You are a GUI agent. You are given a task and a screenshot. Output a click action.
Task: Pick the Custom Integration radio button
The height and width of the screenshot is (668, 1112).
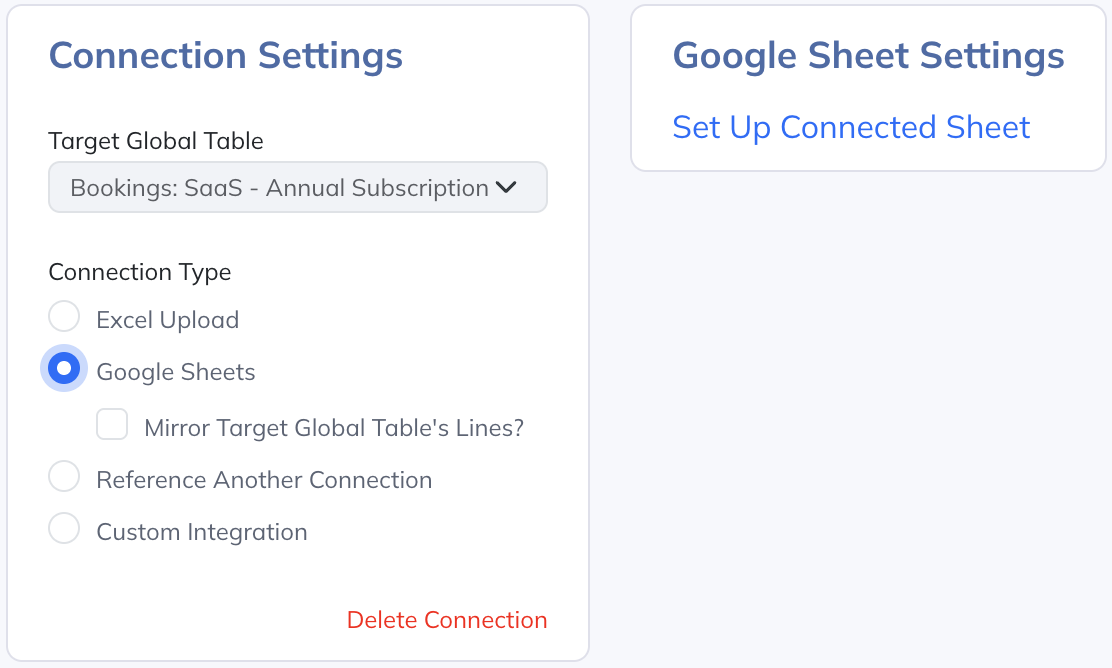(x=64, y=529)
